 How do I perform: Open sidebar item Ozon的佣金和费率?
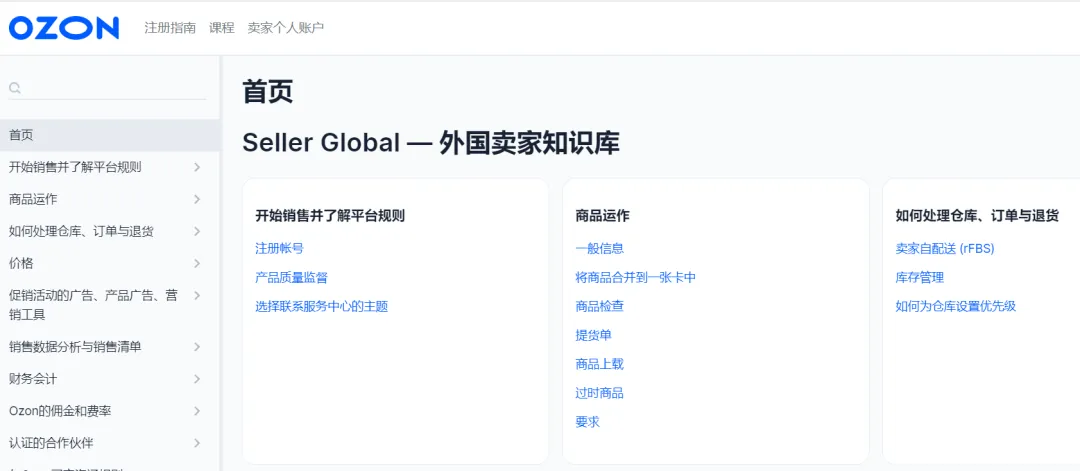click(60, 411)
